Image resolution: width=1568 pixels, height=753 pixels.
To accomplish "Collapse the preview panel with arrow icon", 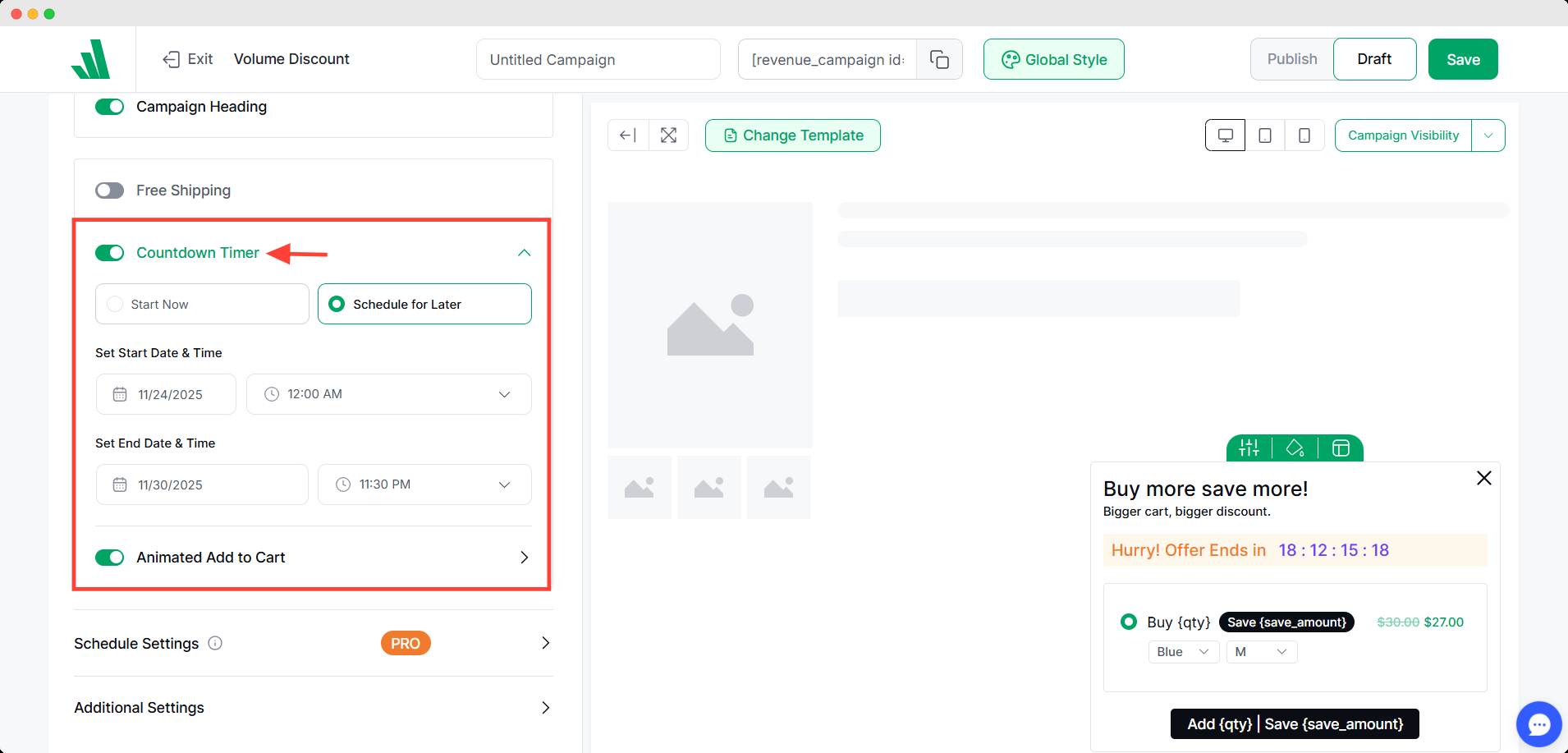I will [x=628, y=135].
